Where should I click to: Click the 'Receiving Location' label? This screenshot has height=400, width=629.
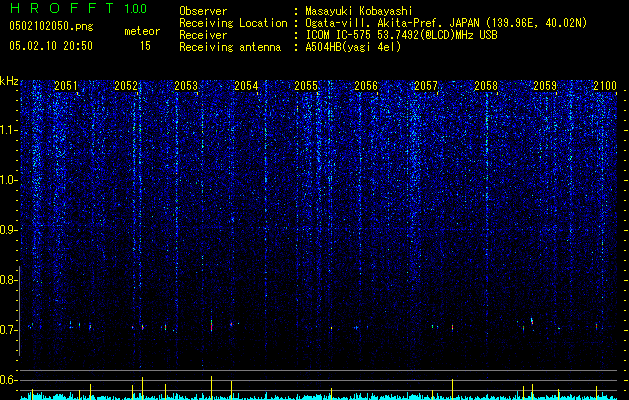tap(233, 23)
